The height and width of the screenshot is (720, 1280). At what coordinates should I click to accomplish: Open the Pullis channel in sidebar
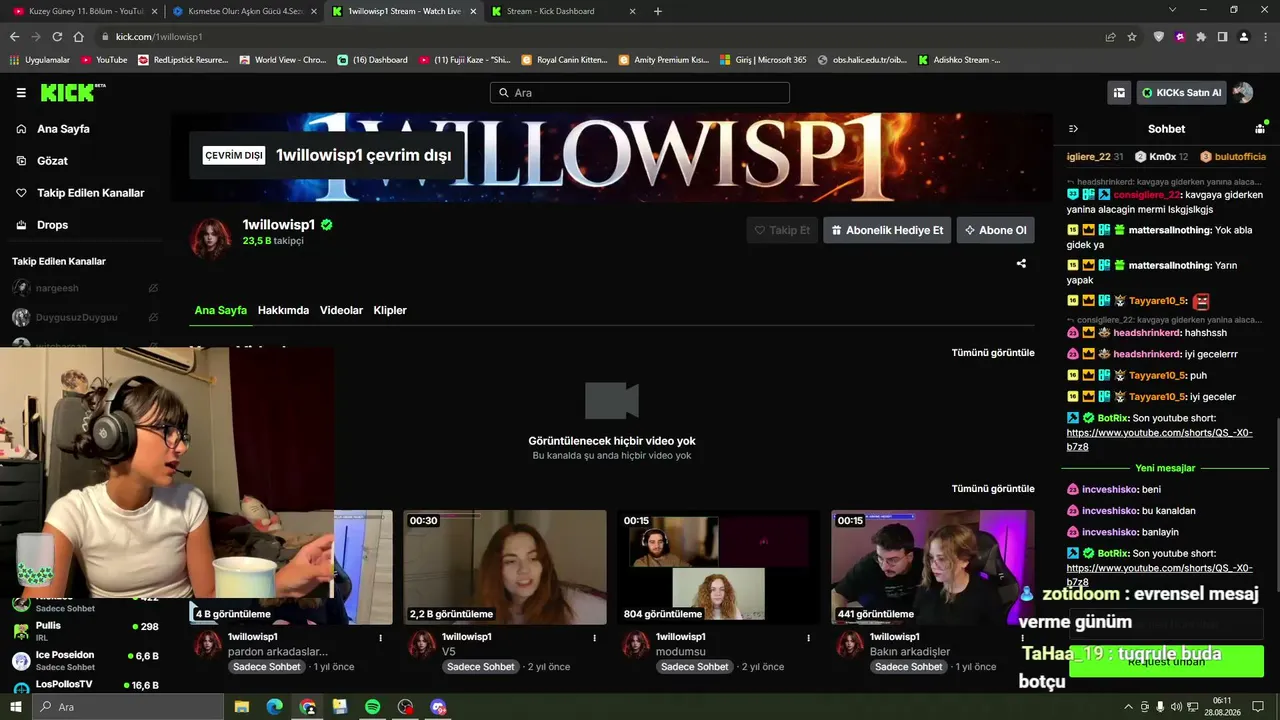[85, 631]
